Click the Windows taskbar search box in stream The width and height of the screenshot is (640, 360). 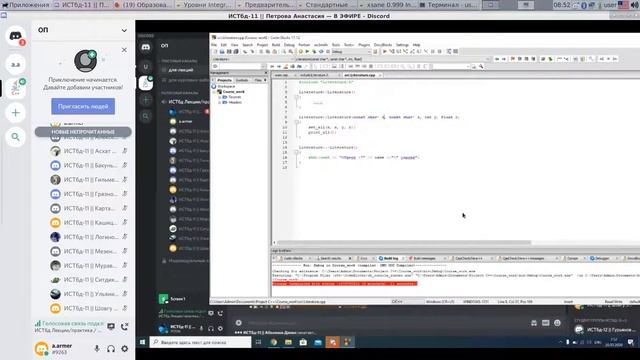[200, 342]
